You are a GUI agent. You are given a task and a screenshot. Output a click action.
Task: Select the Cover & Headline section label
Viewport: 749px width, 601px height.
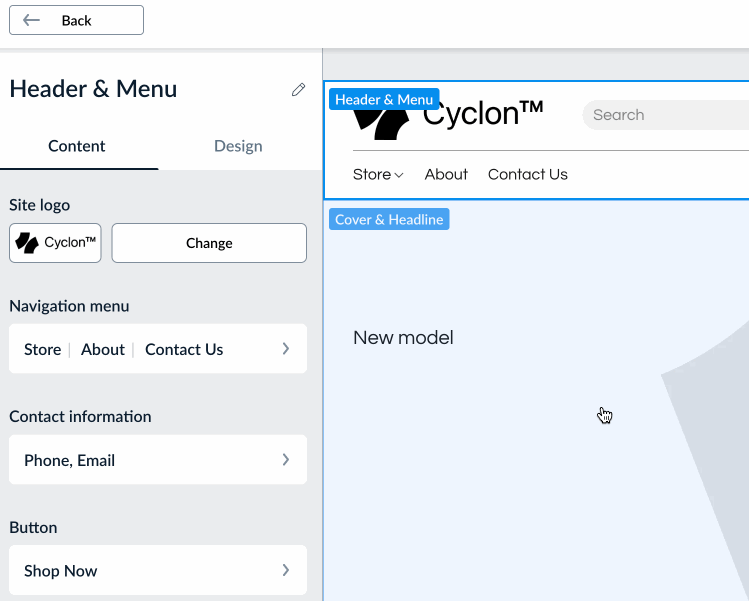pyautogui.click(x=389, y=219)
